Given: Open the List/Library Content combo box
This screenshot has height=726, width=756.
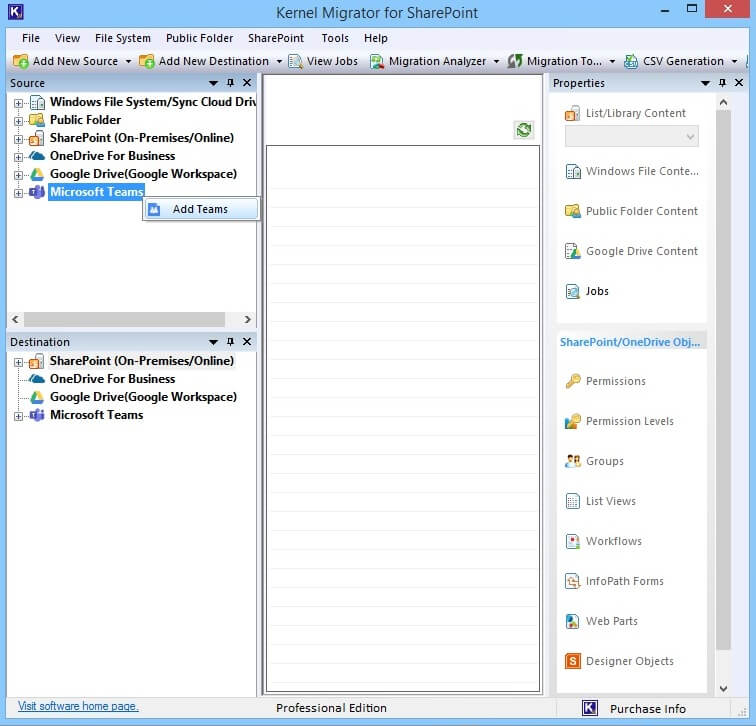Looking at the screenshot, I should [x=632, y=136].
